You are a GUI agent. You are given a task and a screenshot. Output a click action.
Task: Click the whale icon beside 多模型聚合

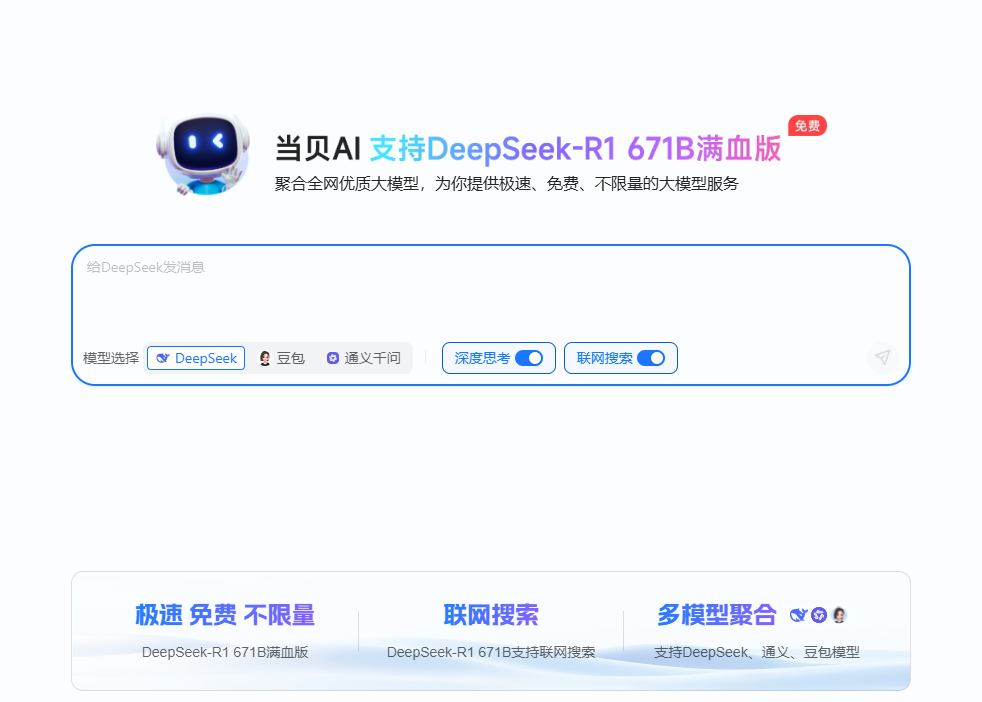[798, 615]
